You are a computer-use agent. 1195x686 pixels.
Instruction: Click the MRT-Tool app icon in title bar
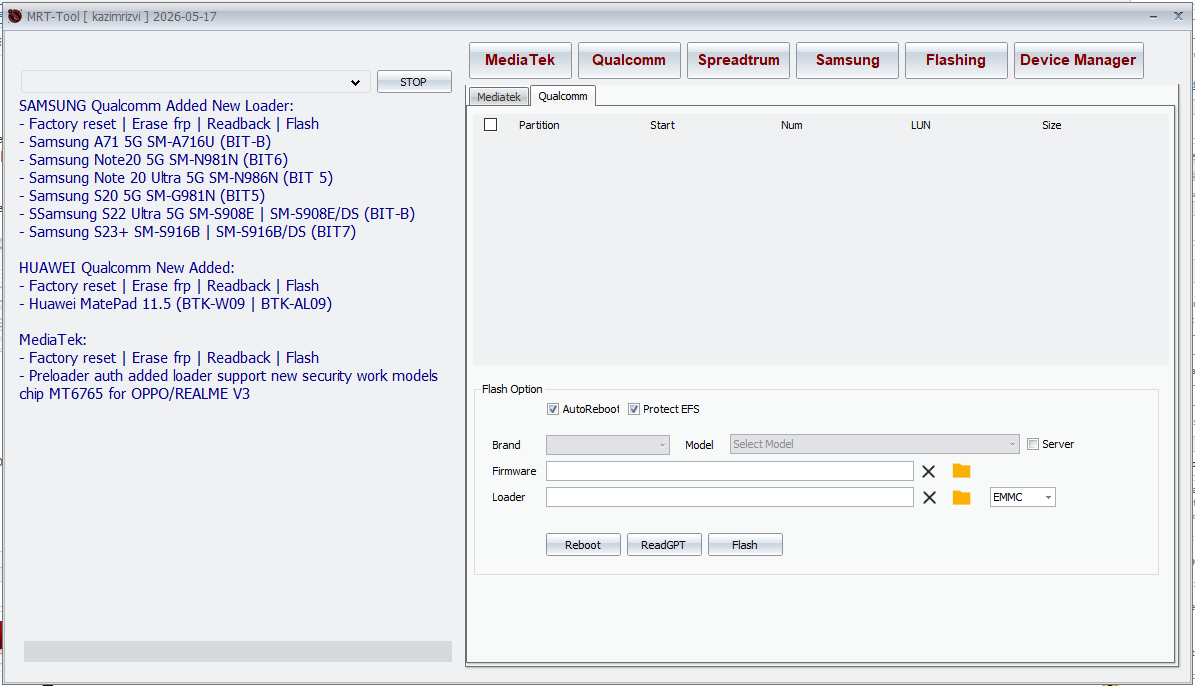14,16
